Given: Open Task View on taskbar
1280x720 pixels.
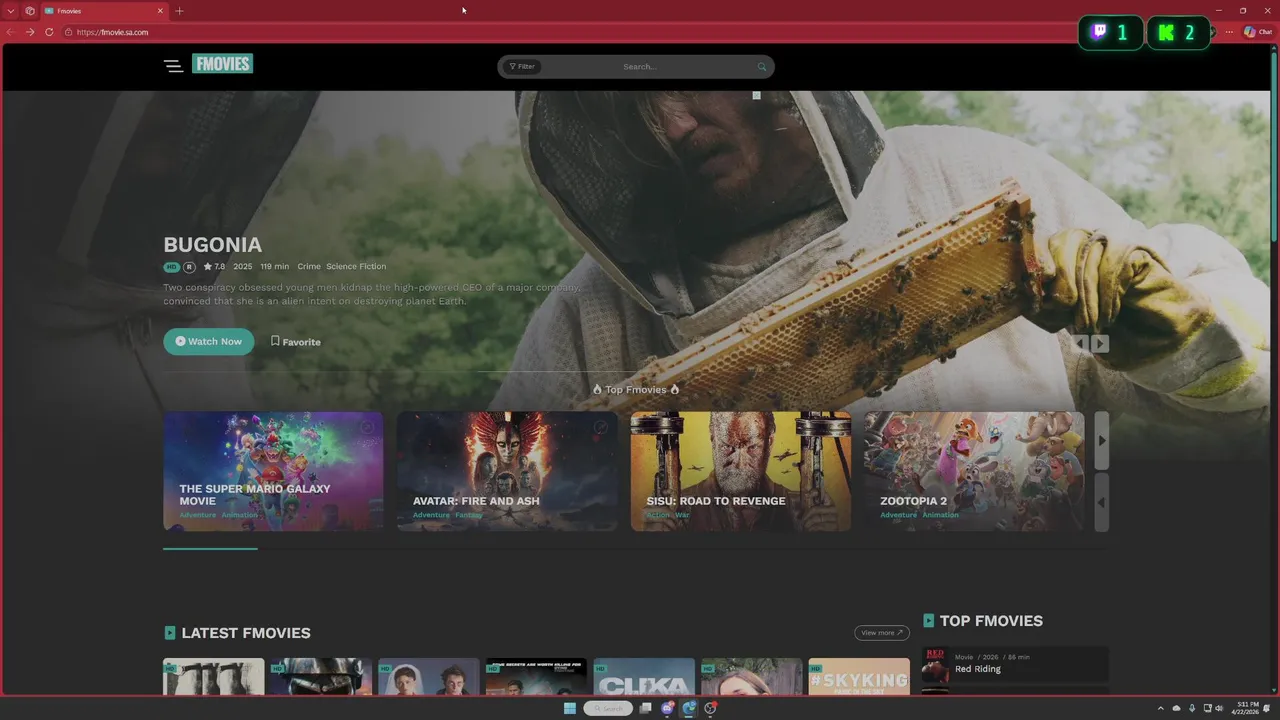Looking at the screenshot, I should pyautogui.click(x=645, y=708).
